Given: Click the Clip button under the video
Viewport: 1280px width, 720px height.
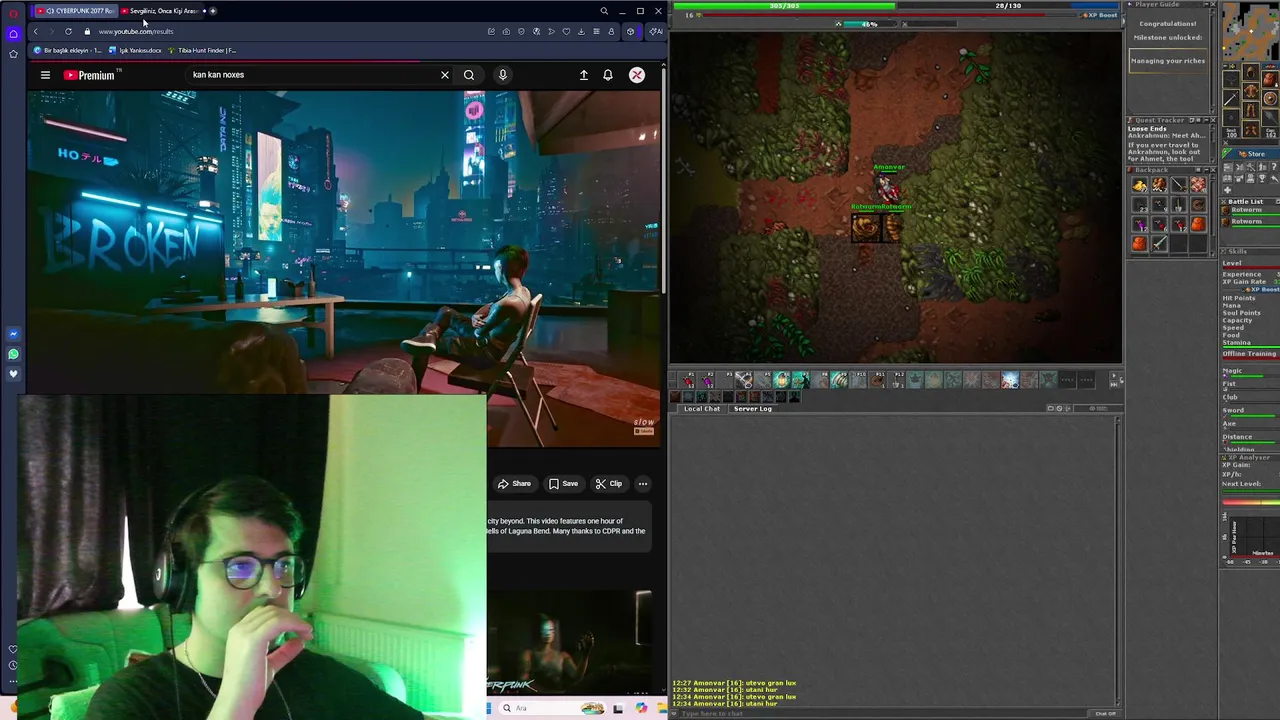Looking at the screenshot, I should pos(608,484).
